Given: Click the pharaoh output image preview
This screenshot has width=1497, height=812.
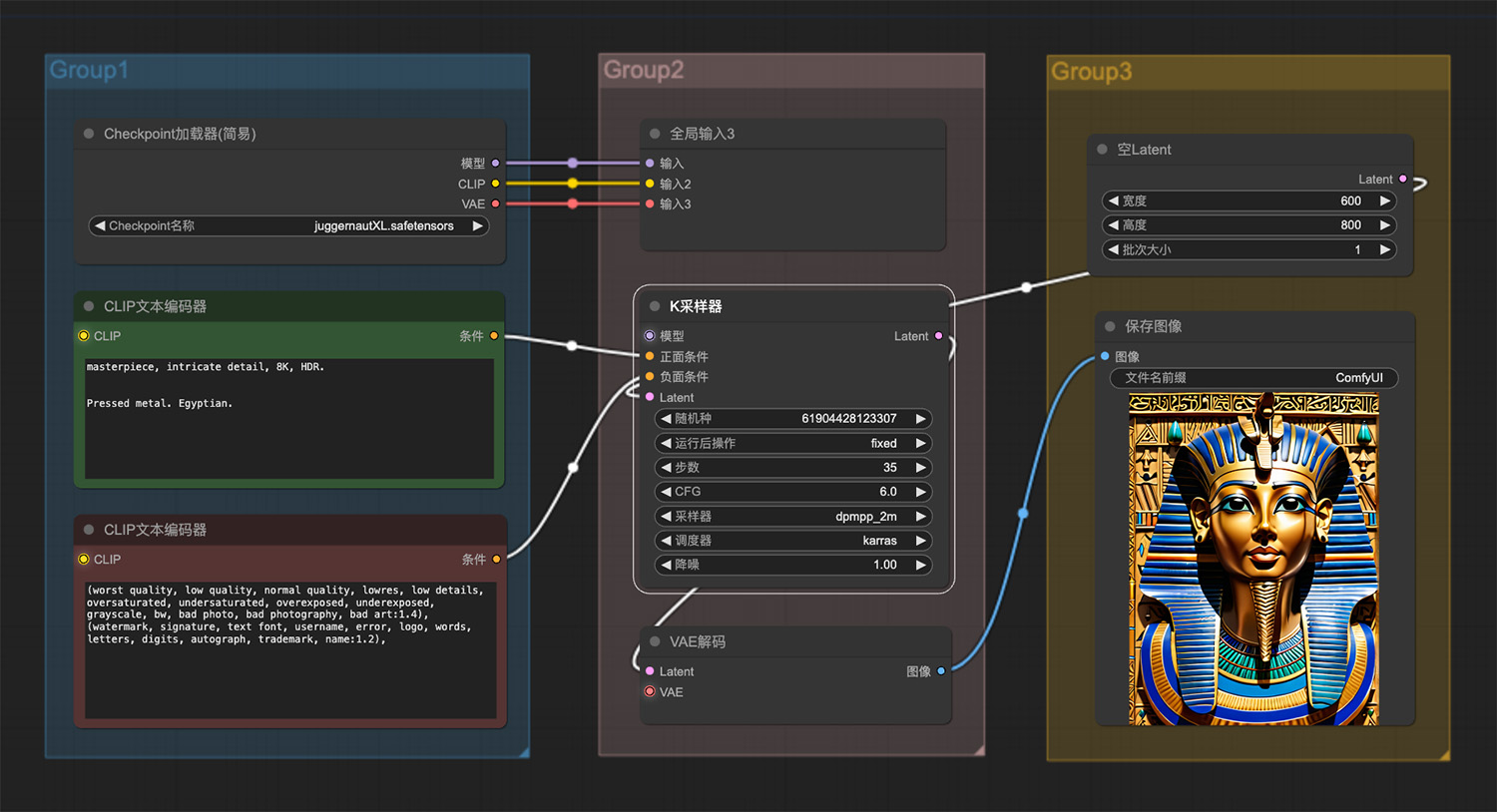Looking at the screenshot, I should pyautogui.click(x=1253, y=560).
